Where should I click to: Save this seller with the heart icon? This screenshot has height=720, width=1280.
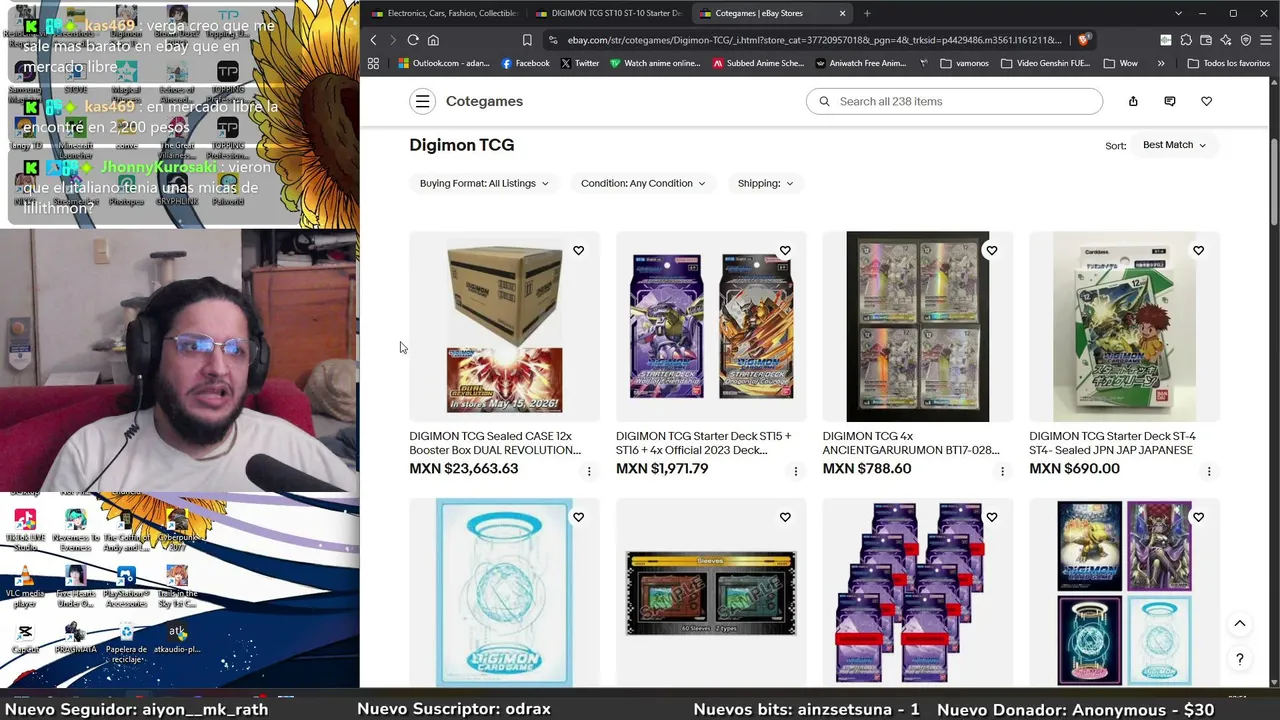[1207, 101]
